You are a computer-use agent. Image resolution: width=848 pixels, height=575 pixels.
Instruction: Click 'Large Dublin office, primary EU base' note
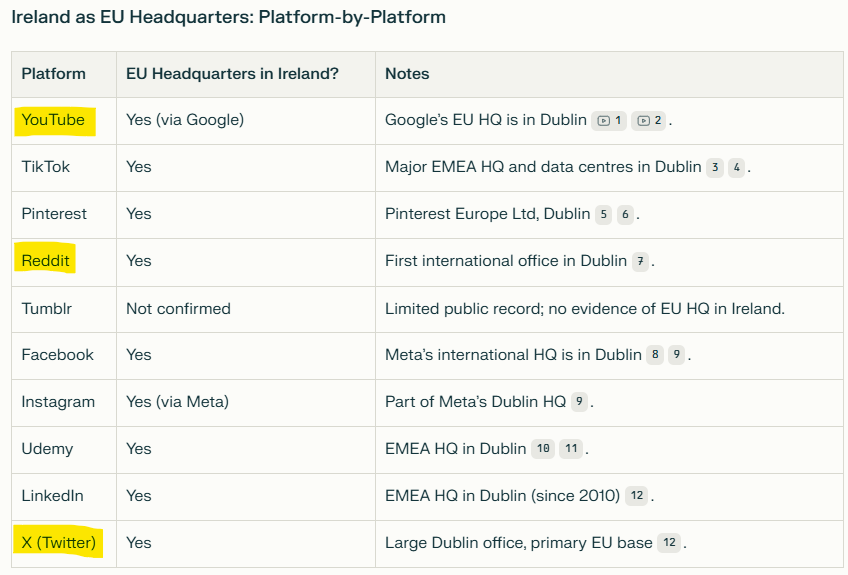(x=519, y=543)
